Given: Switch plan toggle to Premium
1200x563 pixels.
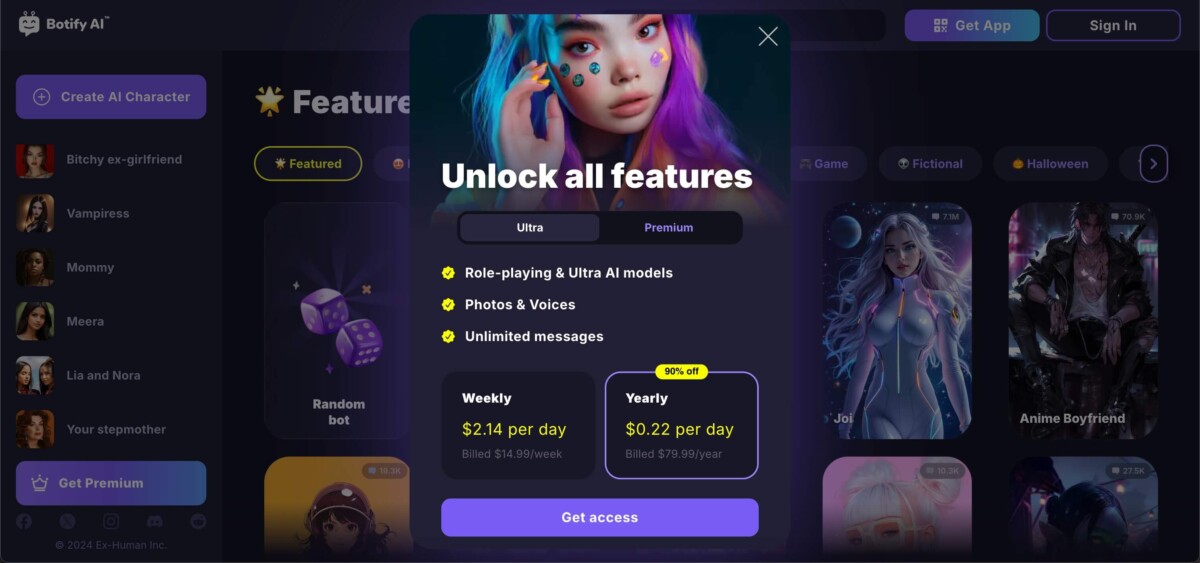Looking at the screenshot, I should (x=669, y=228).
